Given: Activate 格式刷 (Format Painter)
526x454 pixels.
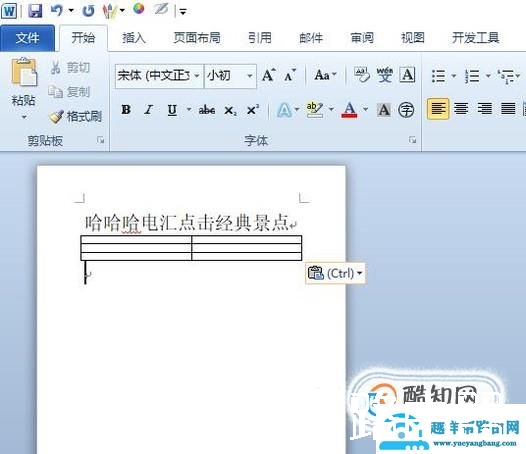Looking at the screenshot, I should 75,116.
